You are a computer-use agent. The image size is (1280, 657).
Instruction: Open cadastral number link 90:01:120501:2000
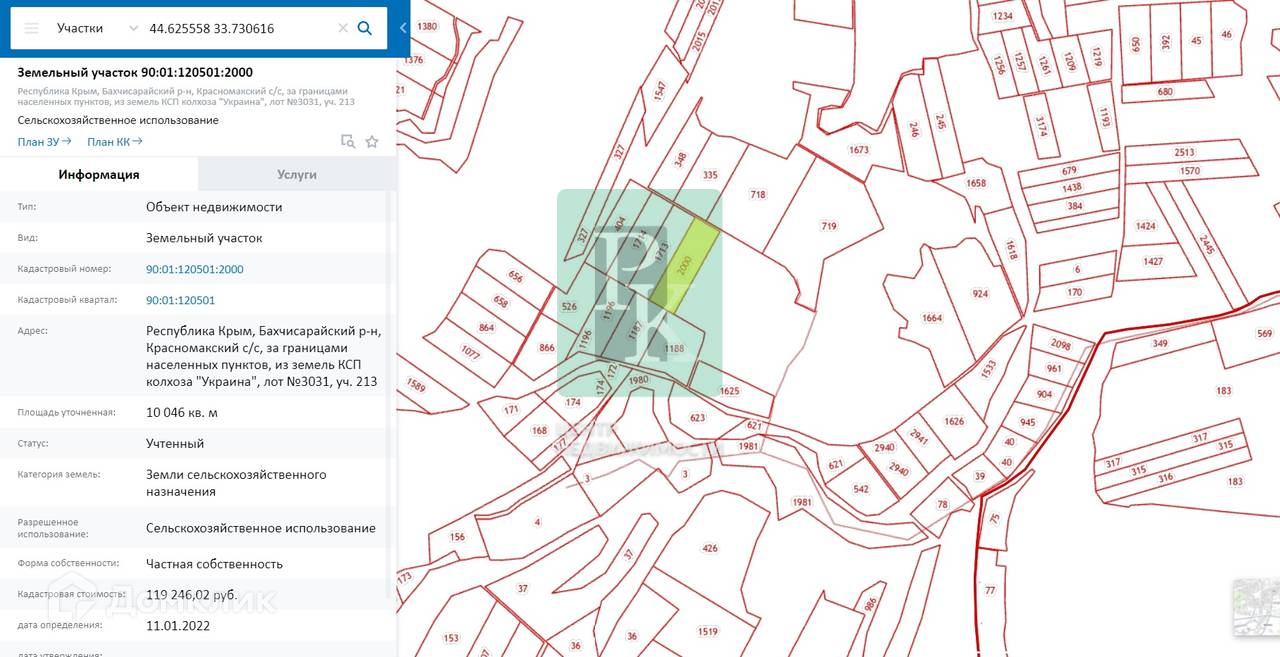[x=195, y=269]
